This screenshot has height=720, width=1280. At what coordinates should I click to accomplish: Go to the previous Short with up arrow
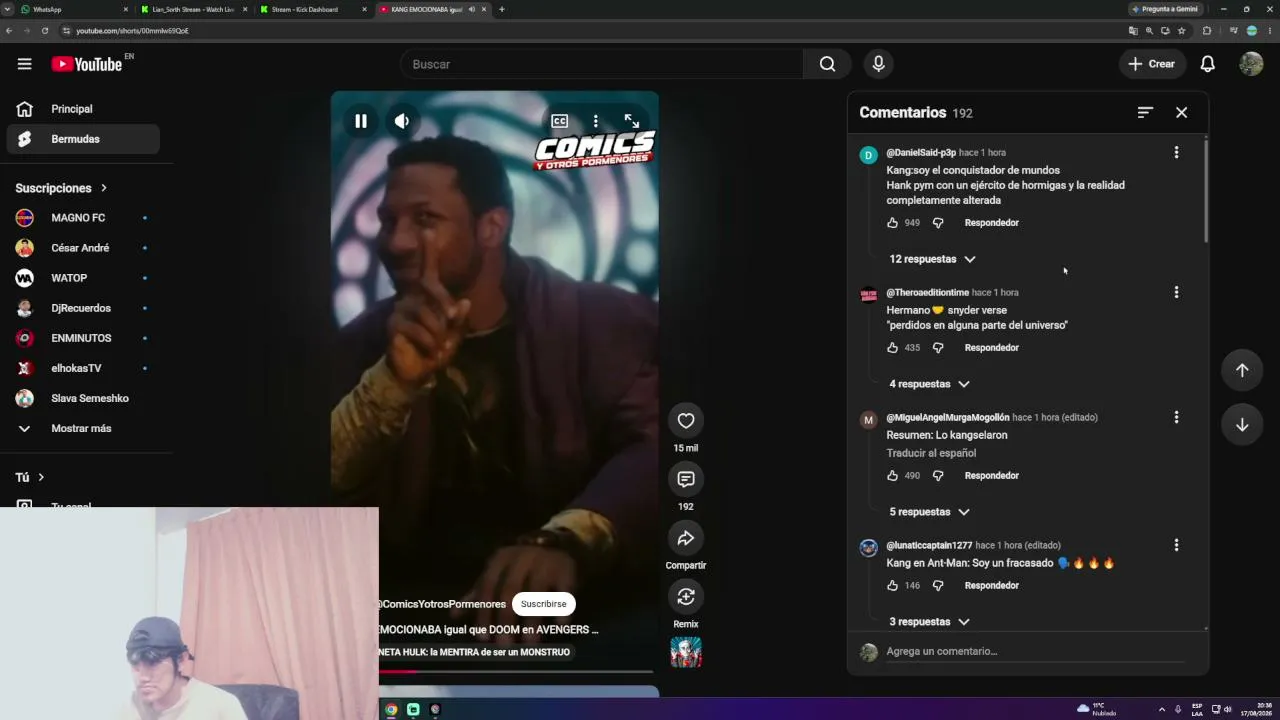tap(1242, 370)
